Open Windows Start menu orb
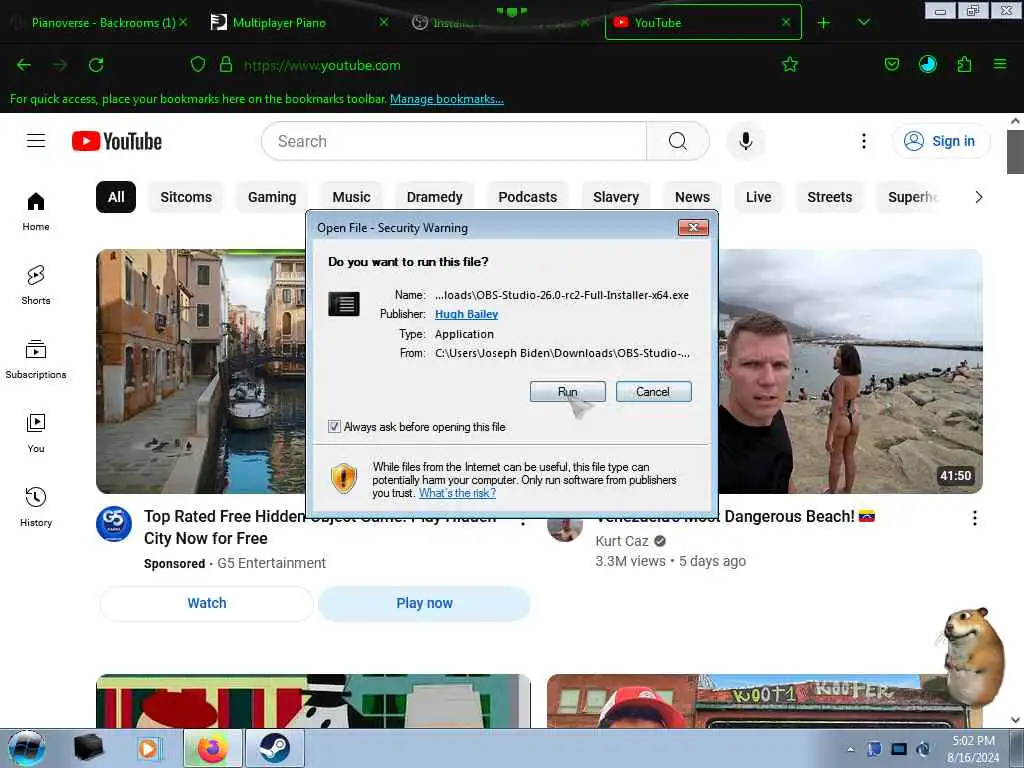This screenshot has height=768, width=1024. [x=27, y=748]
